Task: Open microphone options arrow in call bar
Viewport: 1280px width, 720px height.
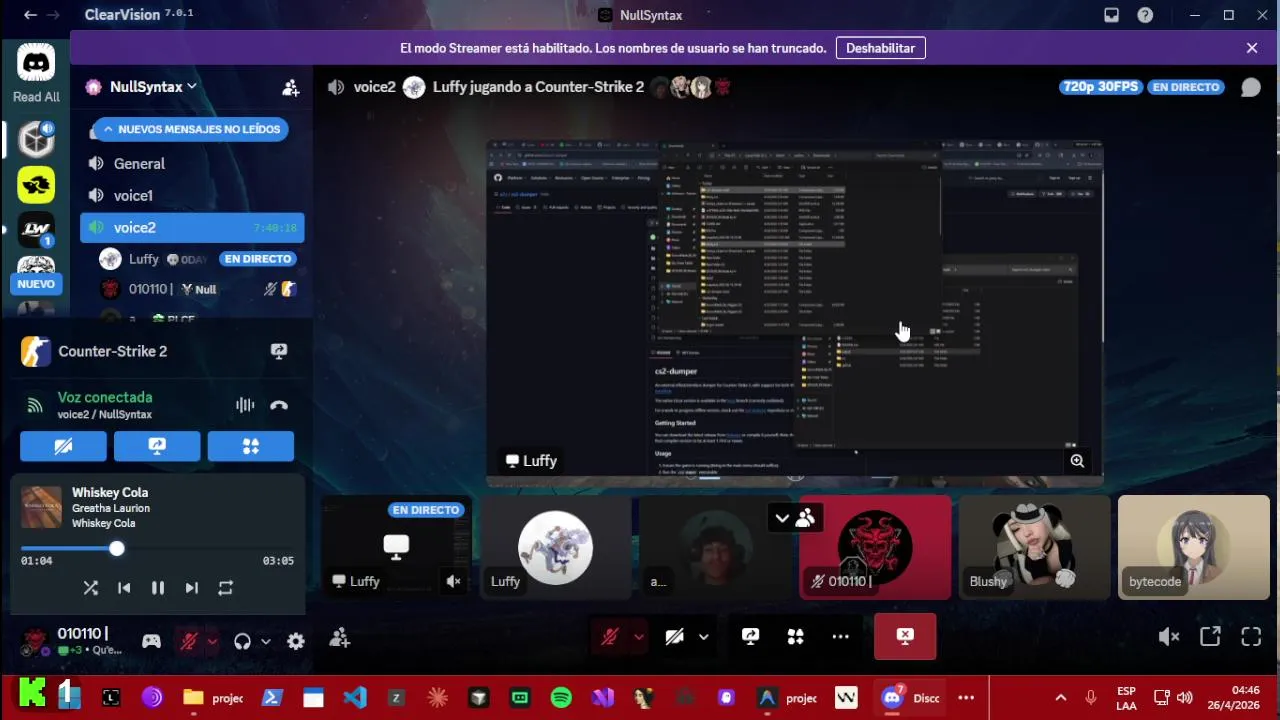Action: click(638, 636)
